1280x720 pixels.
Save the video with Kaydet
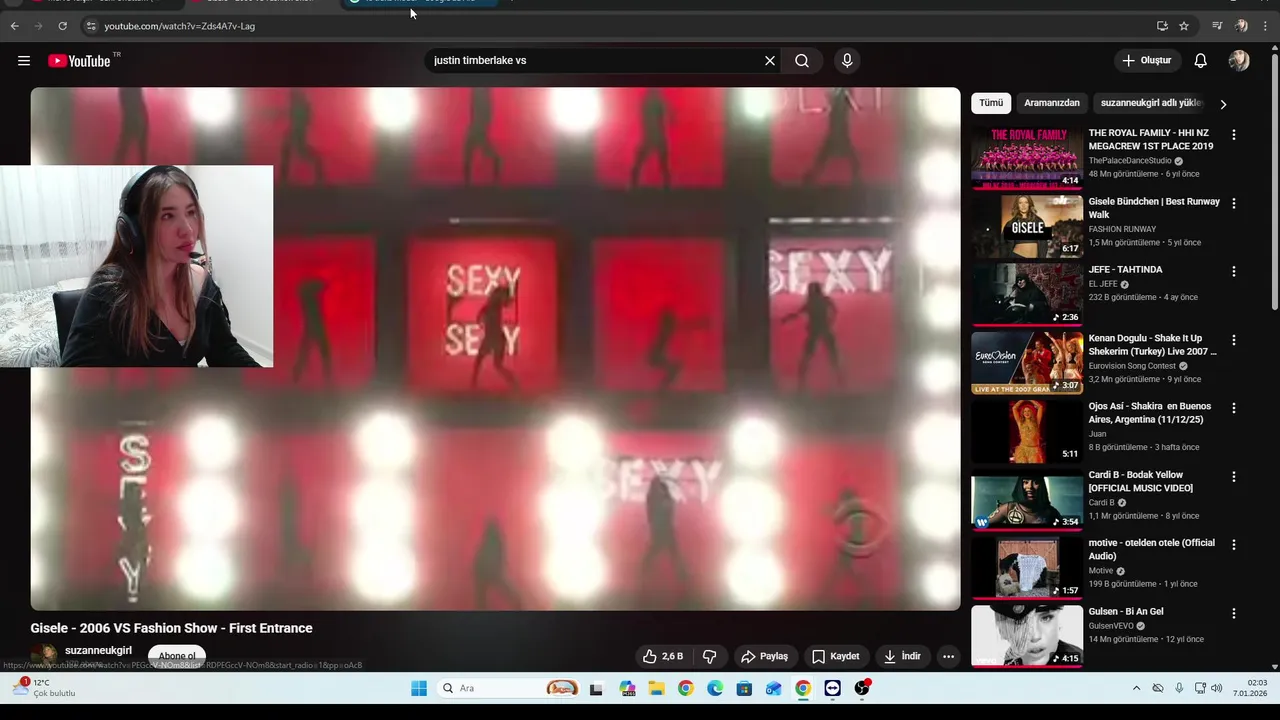click(x=836, y=656)
